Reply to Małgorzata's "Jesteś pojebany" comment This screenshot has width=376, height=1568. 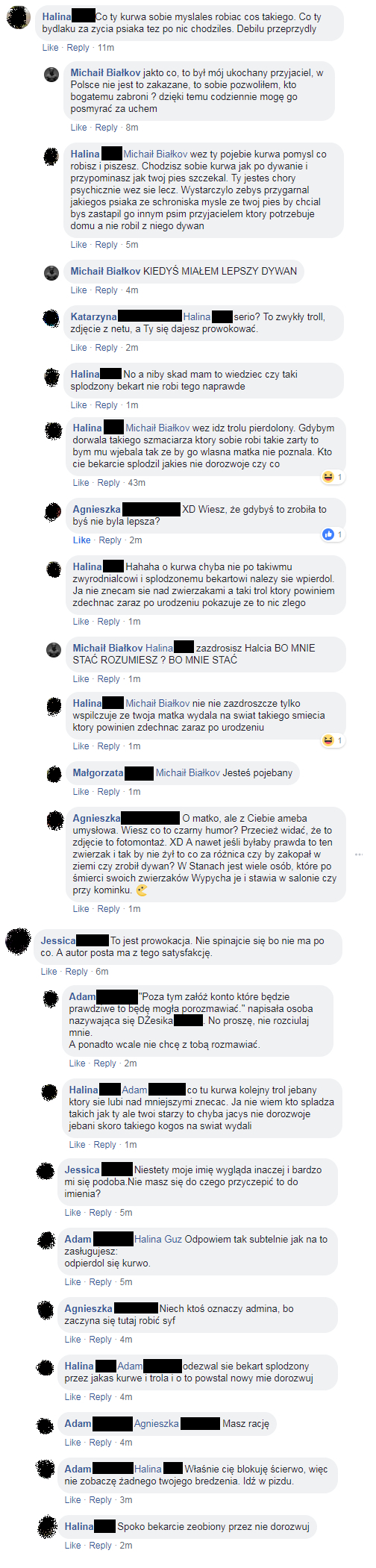click(x=110, y=792)
